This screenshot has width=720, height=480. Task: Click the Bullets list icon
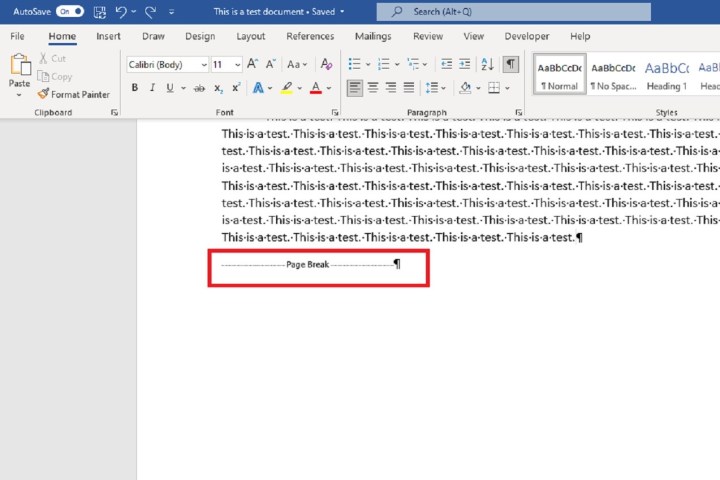[x=354, y=64]
